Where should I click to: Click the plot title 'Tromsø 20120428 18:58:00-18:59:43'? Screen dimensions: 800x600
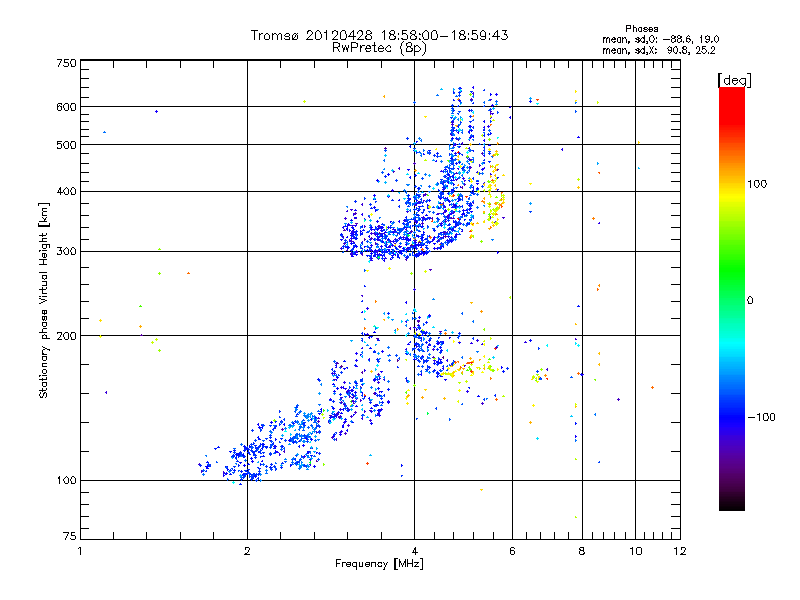pos(379,35)
